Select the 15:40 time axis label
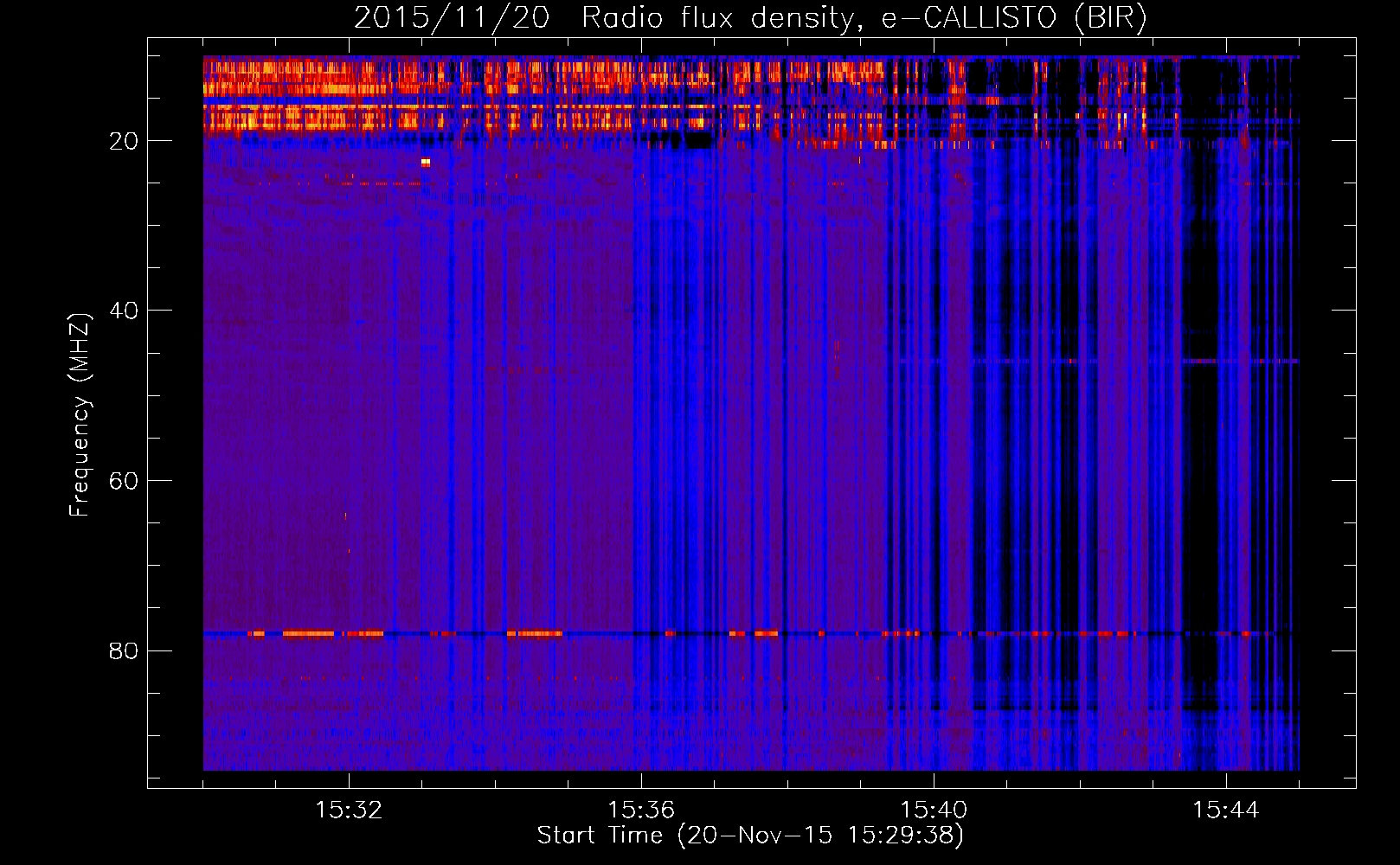 (934, 810)
